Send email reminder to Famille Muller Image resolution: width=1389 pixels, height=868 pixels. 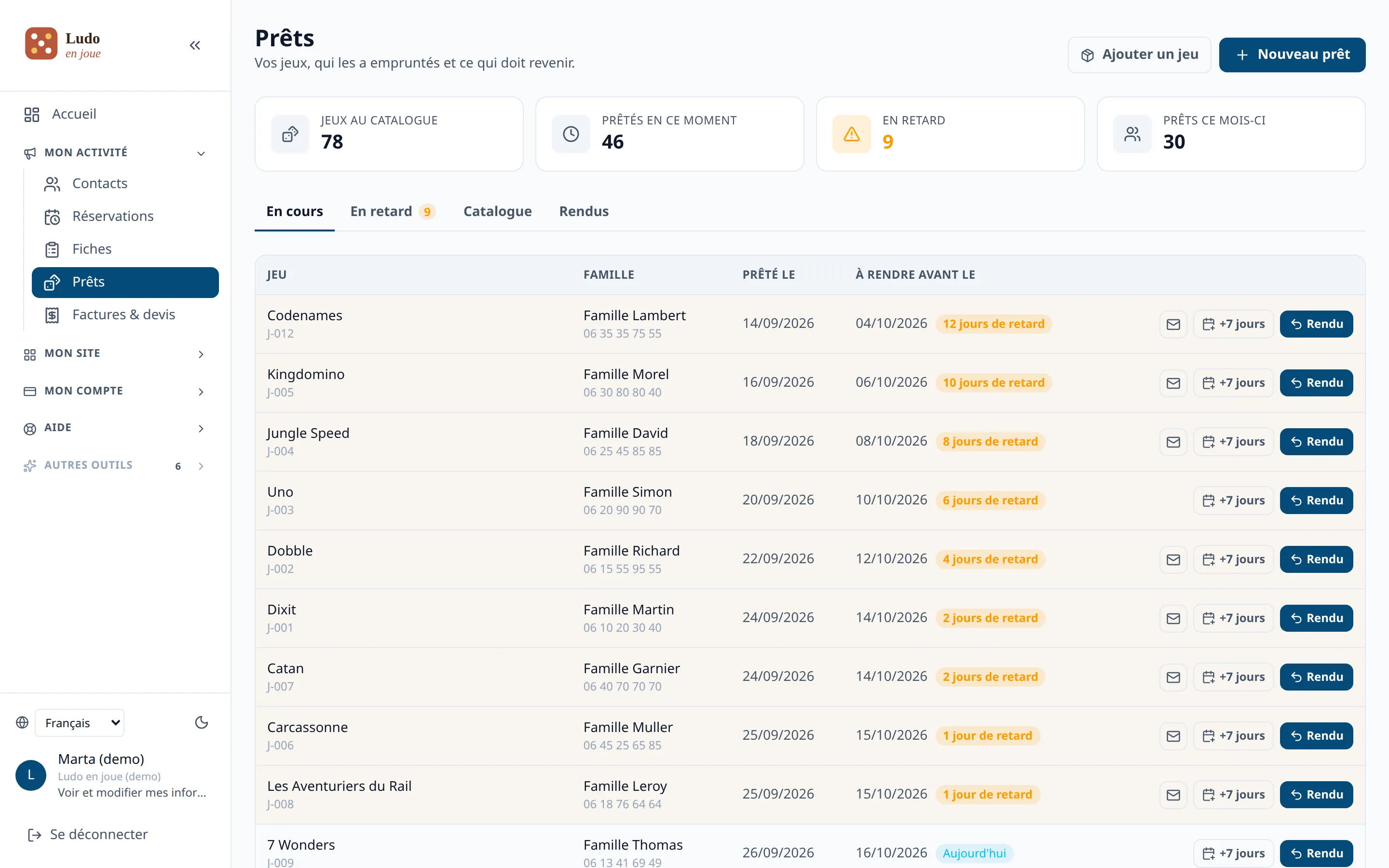pos(1172,736)
